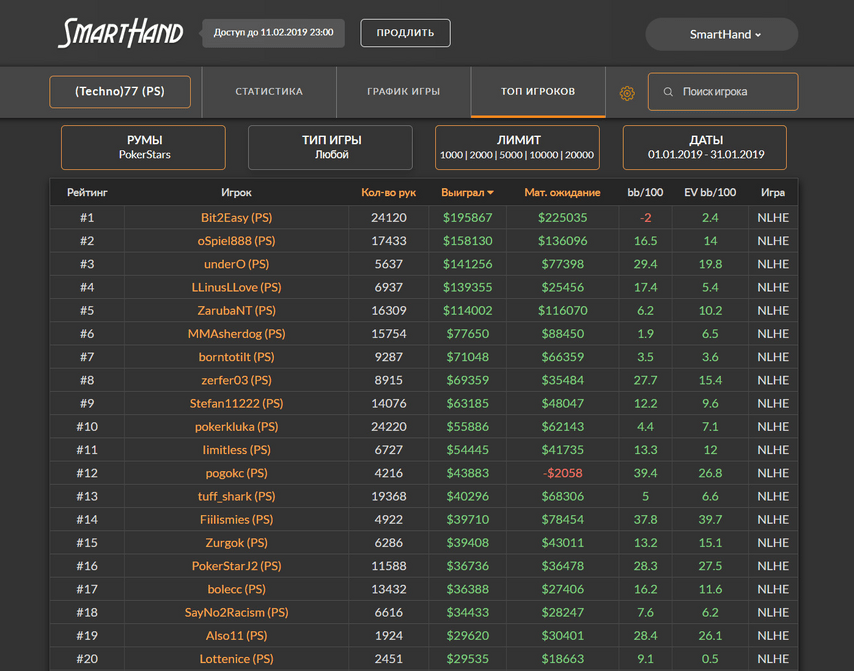Viewport: 854px width, 671px height.
Task: Click hand count 24220
Action: [388, 427]
